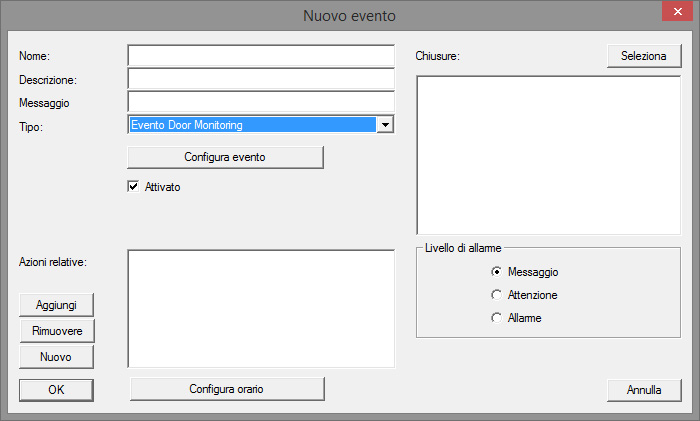This screenshot has height=421, width=700.
Task: Select the Messaggio alarm level radio
Action: 496,272
